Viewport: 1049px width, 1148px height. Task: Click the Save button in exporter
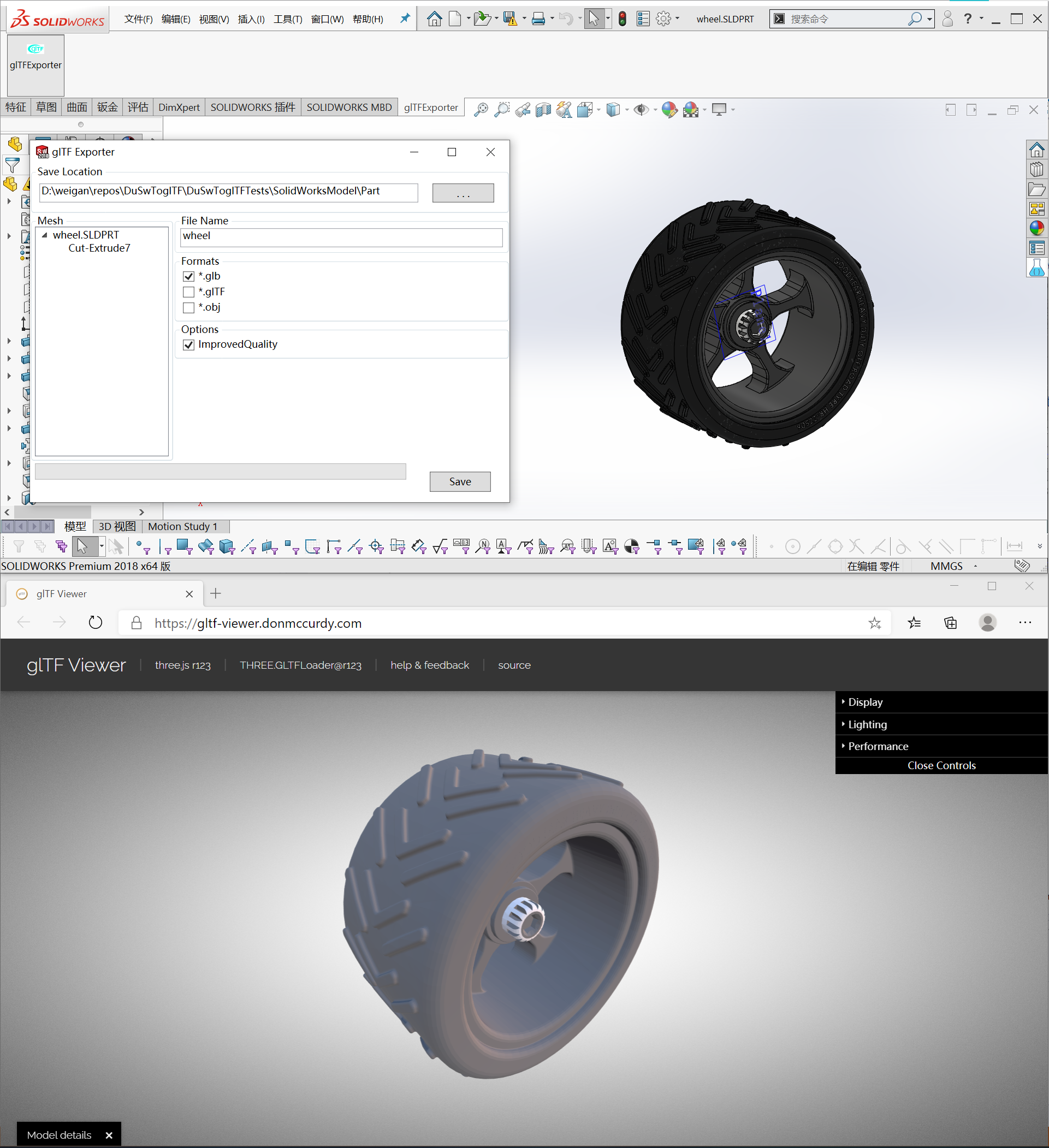(460, 481)
